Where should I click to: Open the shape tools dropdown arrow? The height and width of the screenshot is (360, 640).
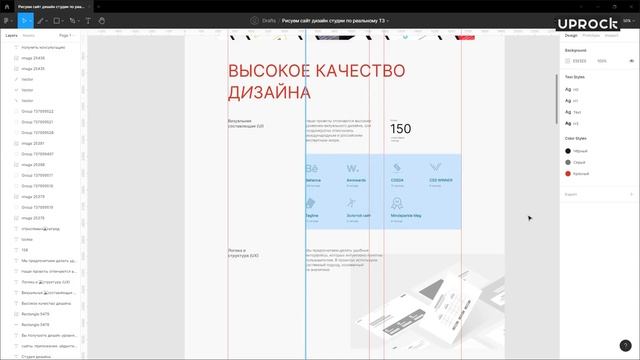[62, 21]
